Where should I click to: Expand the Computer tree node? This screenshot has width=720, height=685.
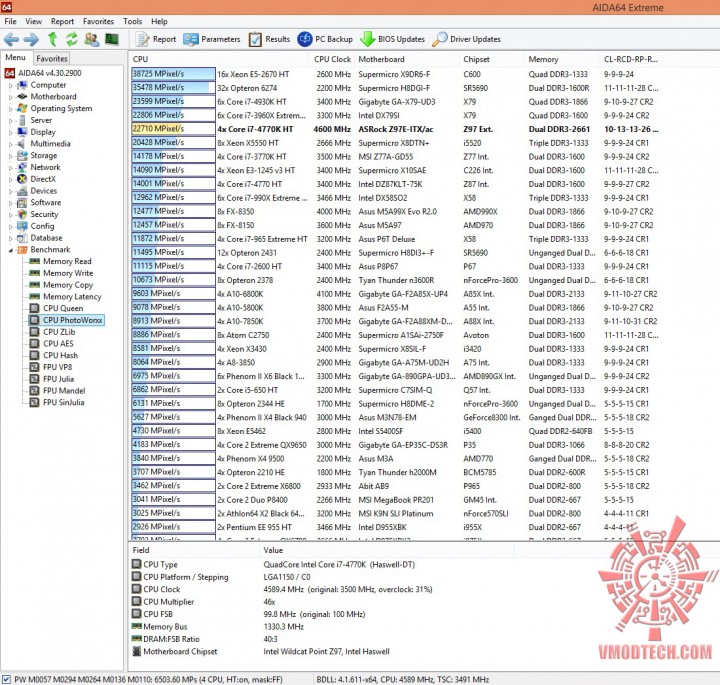pyautogui.click(x=11, y=85)
